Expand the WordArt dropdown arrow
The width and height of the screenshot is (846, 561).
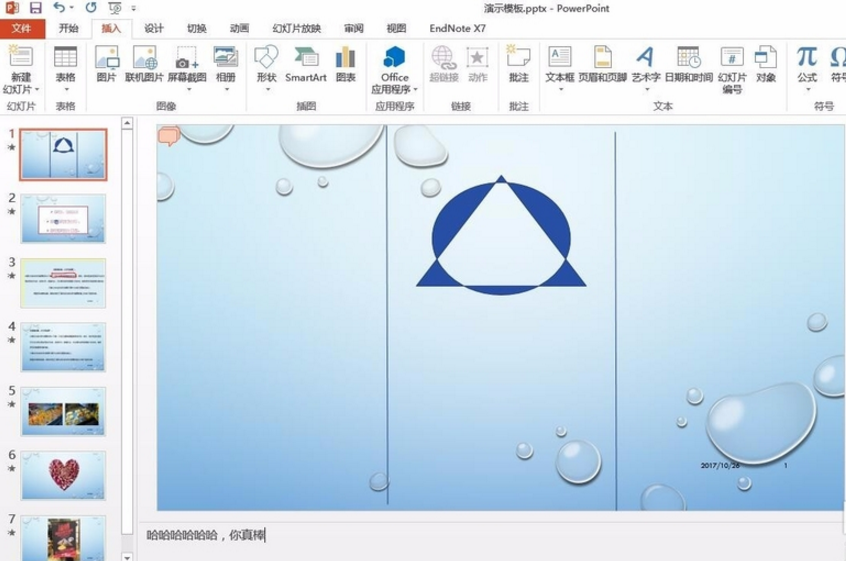(x=646, y=90)
